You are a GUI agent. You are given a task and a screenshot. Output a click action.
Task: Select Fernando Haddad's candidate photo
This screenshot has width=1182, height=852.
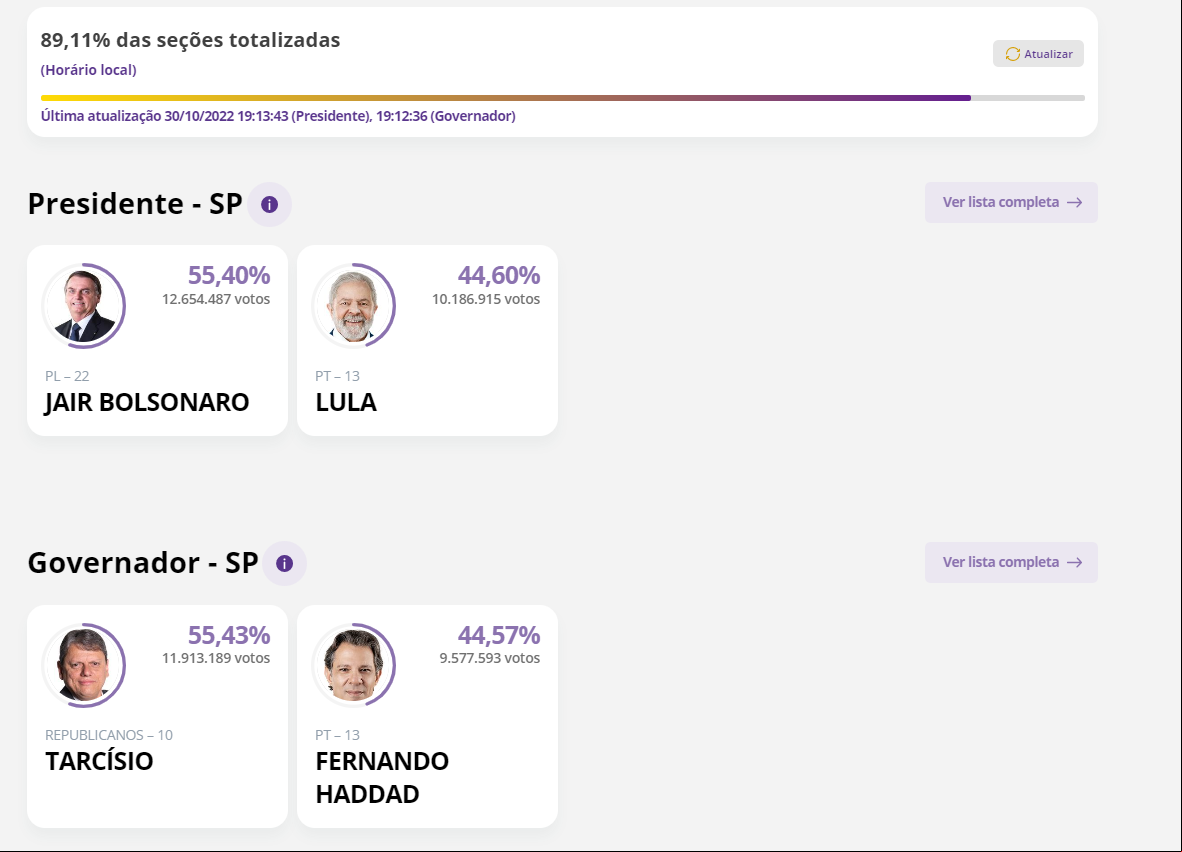[353, 664]
